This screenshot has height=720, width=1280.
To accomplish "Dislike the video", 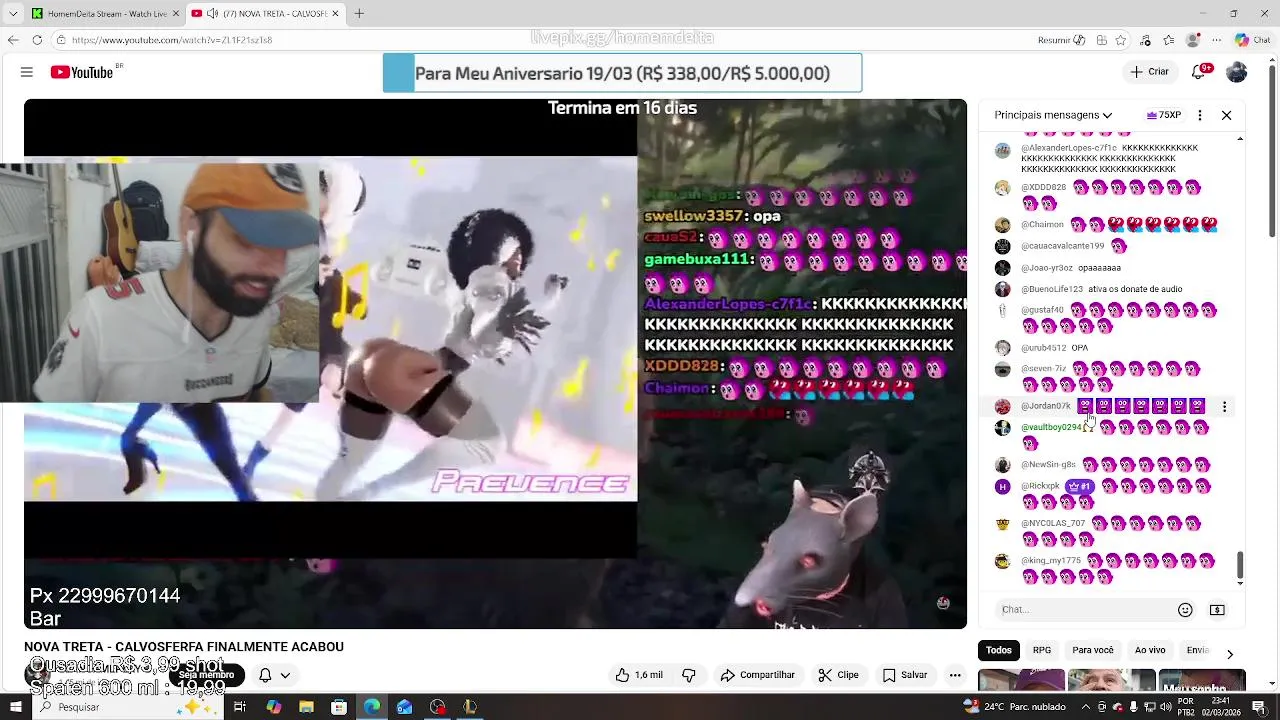I will (689, 675).
